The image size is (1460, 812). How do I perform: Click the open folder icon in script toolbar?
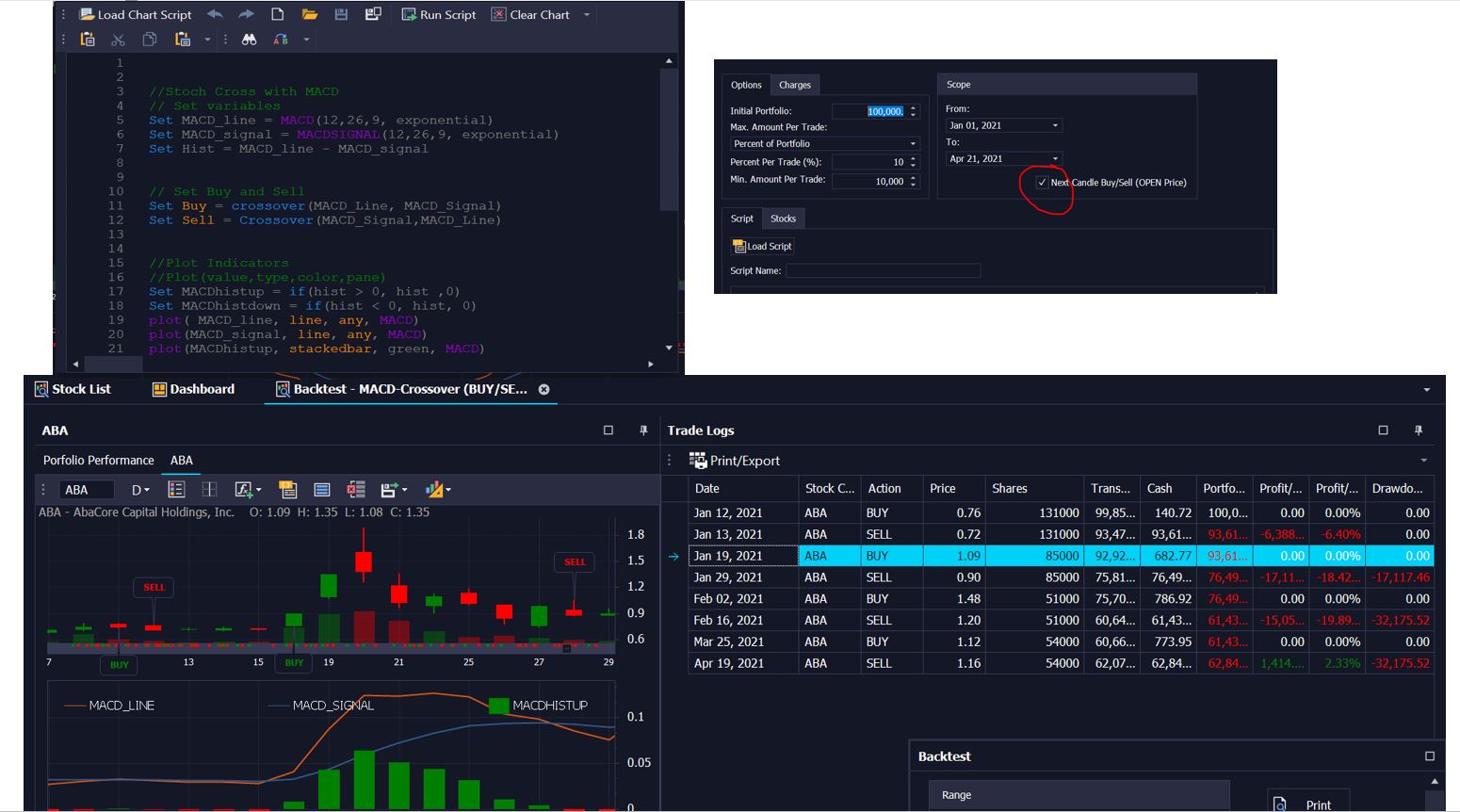[x=309, y=15]
